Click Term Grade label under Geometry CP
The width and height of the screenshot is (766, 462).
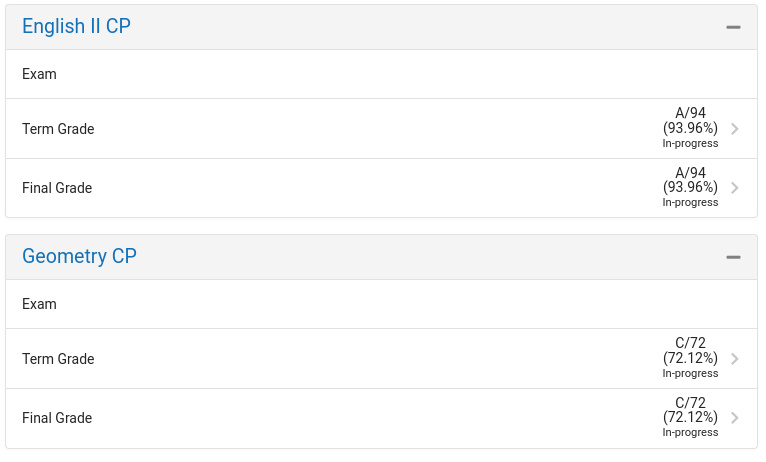(58, 359)
